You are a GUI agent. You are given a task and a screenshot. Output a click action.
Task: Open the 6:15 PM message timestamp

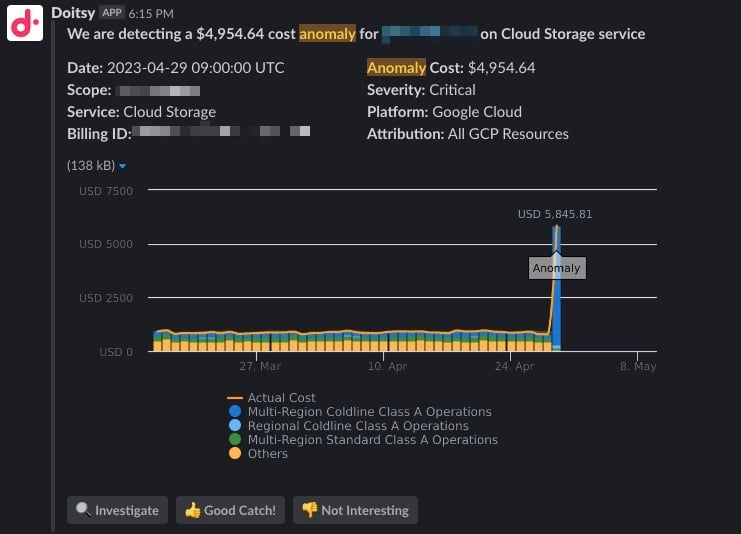(151, 14)
